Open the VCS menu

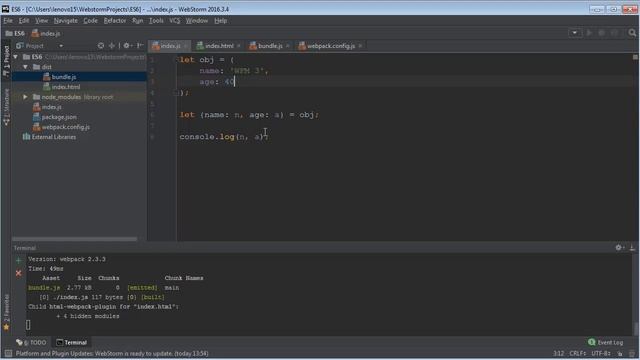point(174,20)
